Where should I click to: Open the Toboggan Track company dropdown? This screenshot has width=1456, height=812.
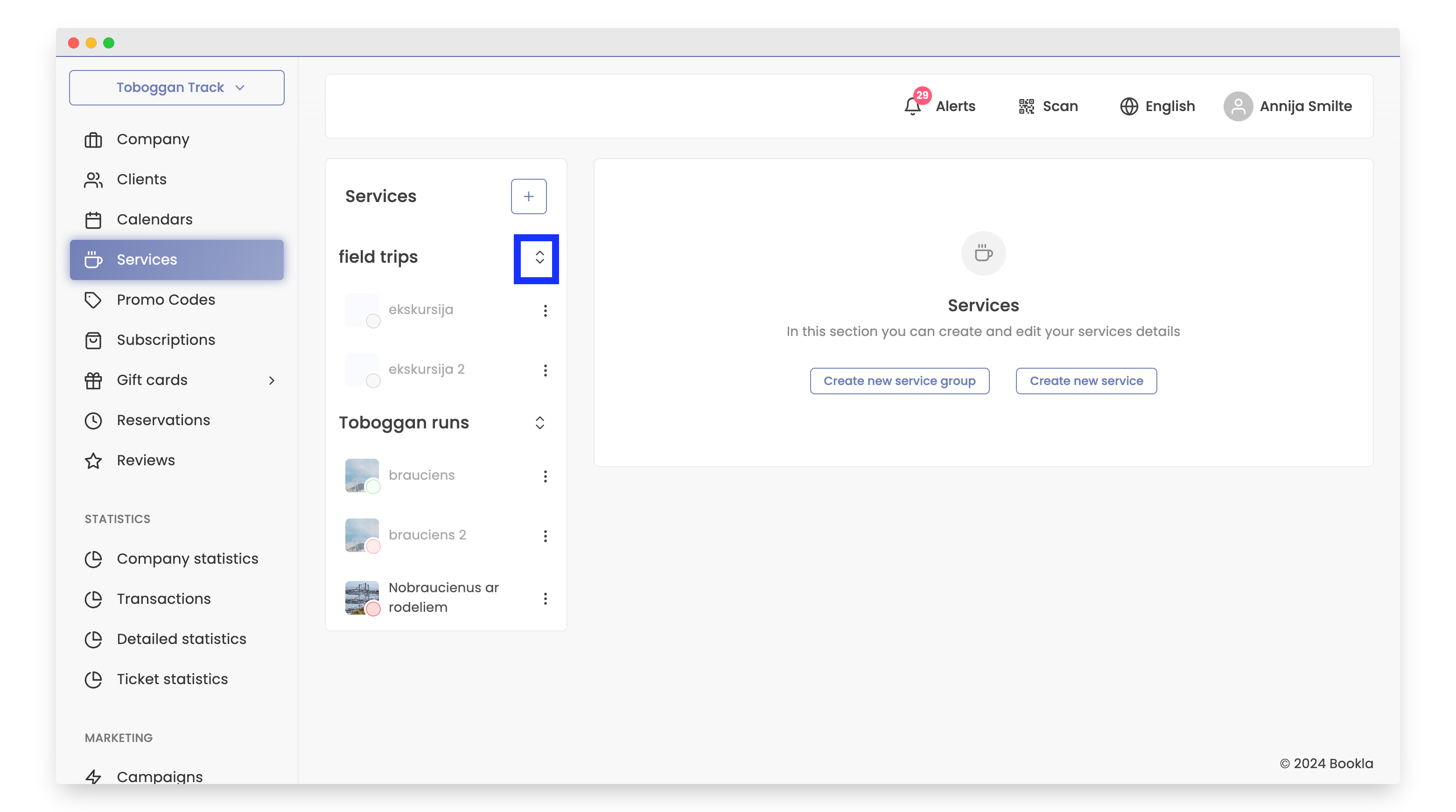176,87
